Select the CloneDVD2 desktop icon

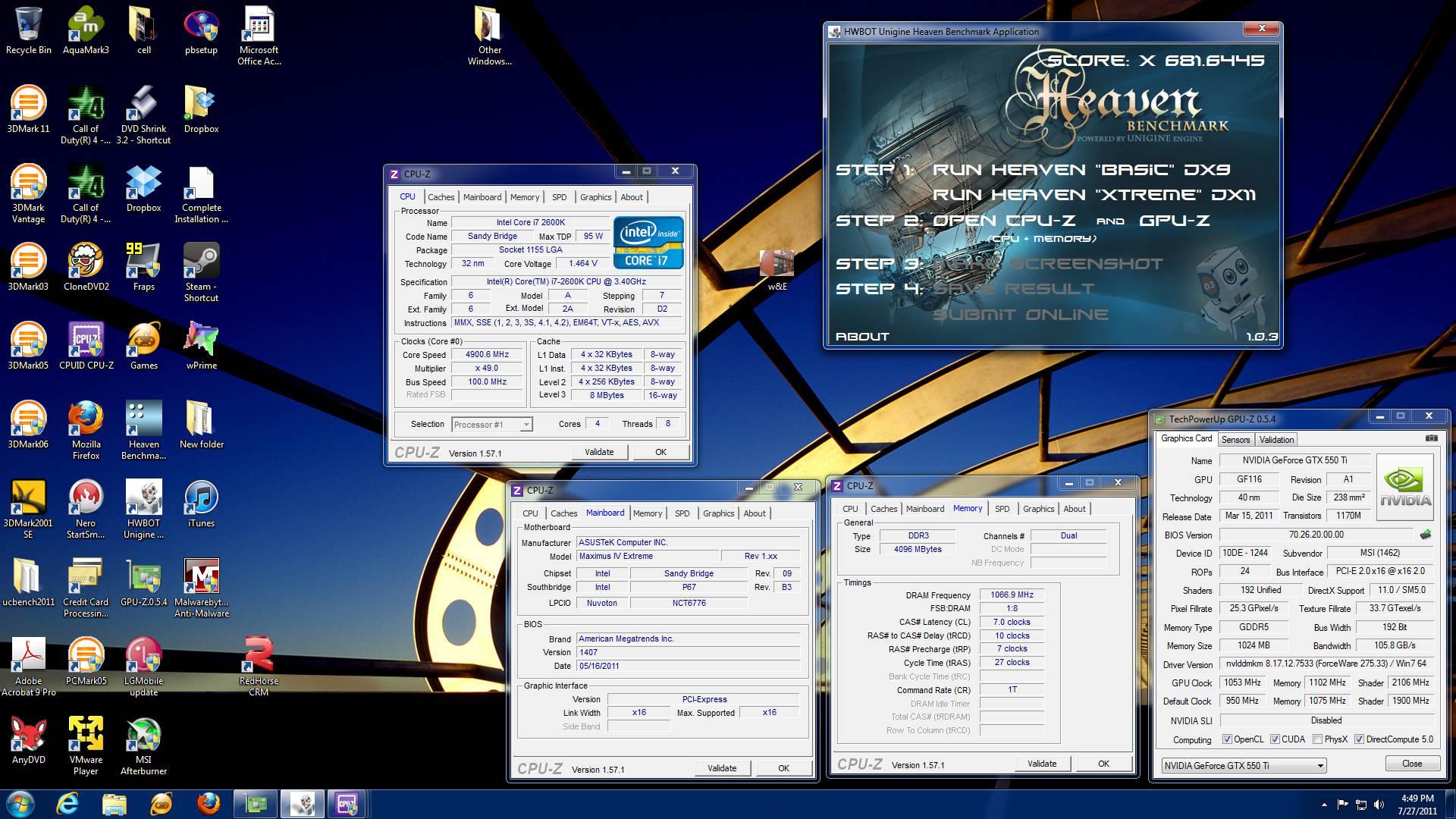(86, 268)
